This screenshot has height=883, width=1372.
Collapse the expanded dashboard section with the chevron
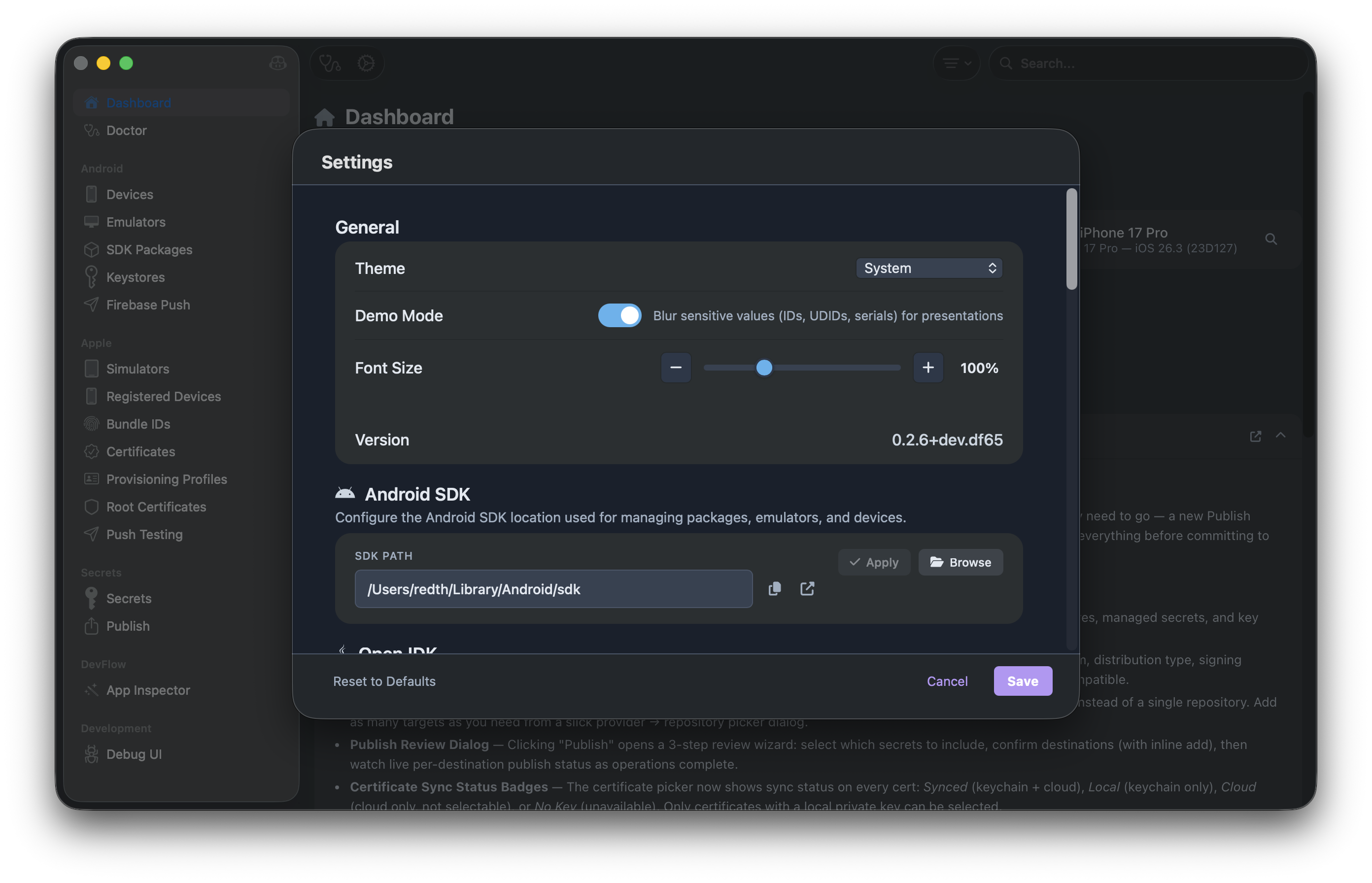pos(1281,436)
